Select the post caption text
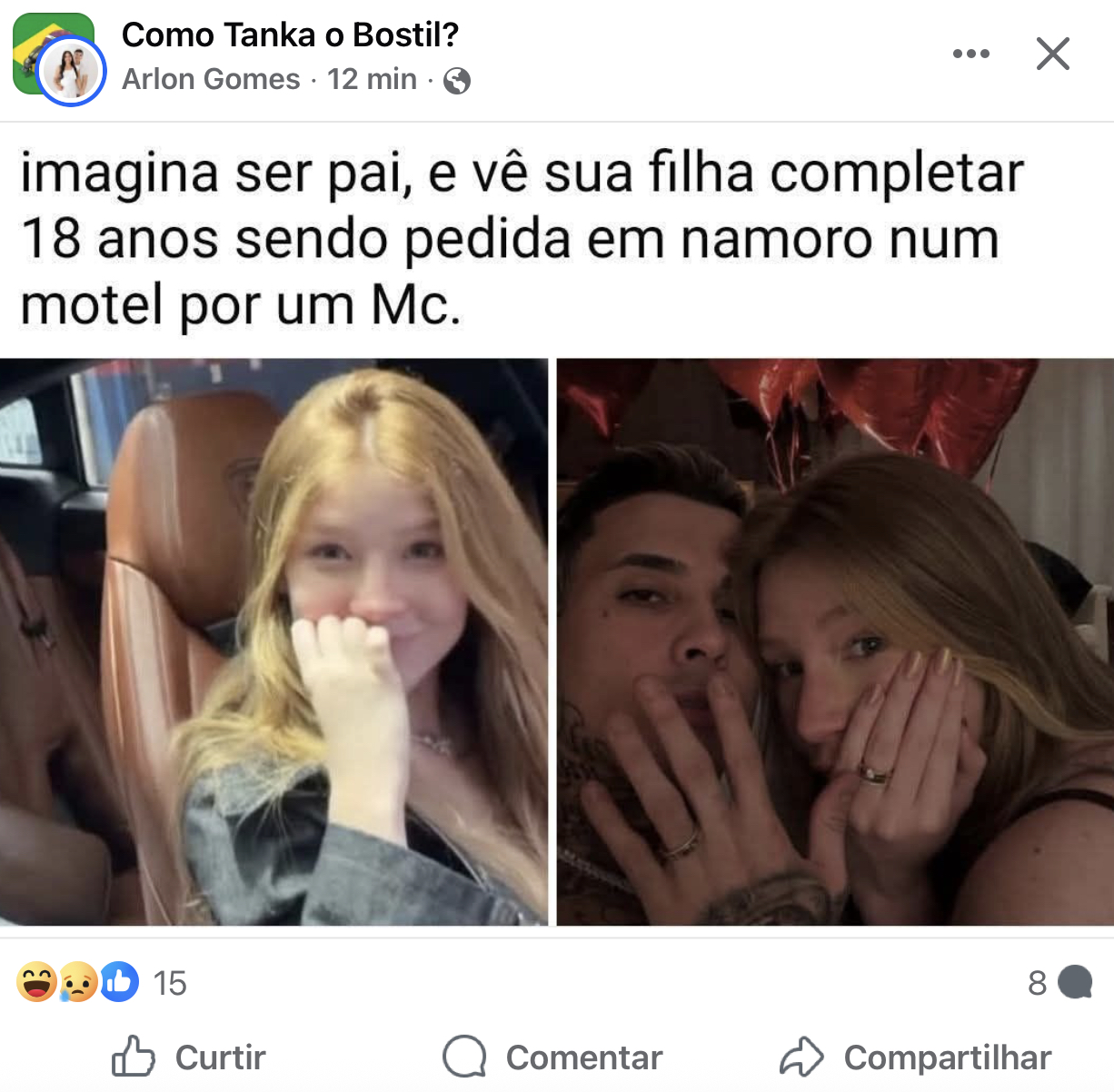Image resolution: width=1114 pixels, height=1092 pixels. [x=522, y=238]
